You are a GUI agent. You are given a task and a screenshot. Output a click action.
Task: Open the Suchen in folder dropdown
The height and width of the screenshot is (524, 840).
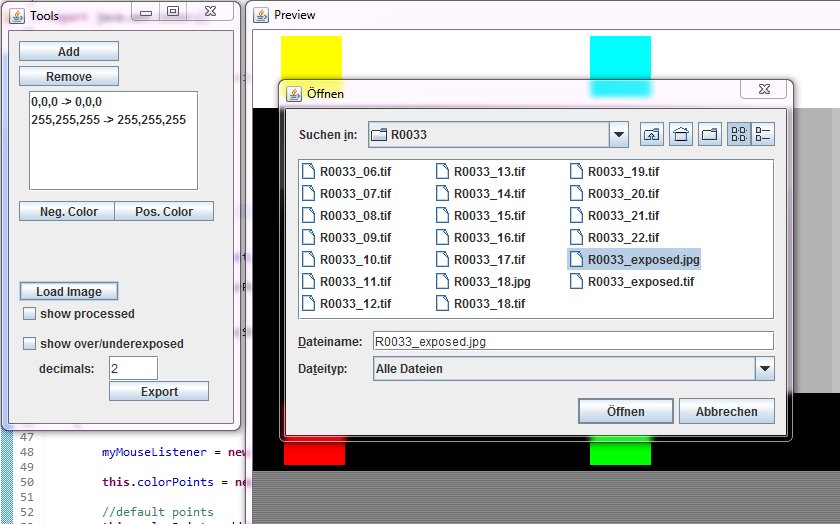619,134
